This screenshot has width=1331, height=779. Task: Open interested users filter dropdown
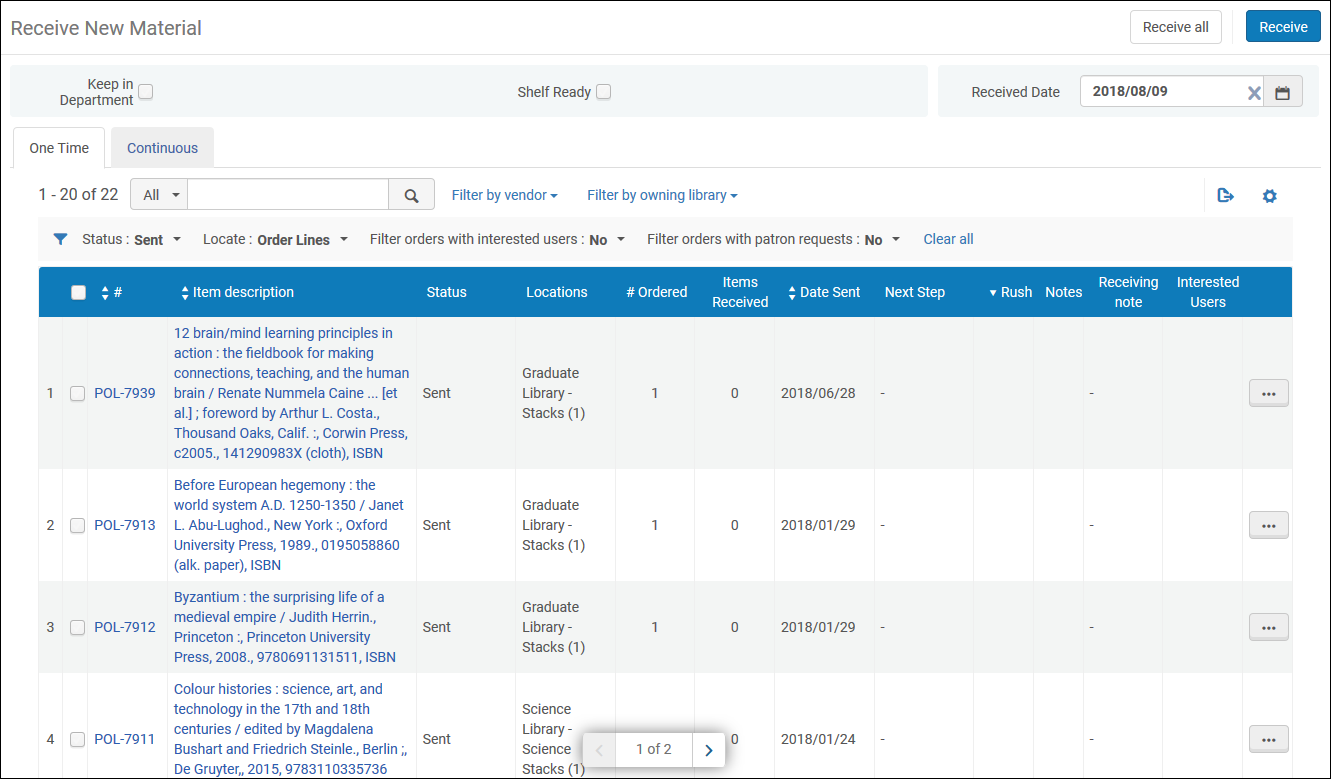pyautogui.click(x=497, y=240)
